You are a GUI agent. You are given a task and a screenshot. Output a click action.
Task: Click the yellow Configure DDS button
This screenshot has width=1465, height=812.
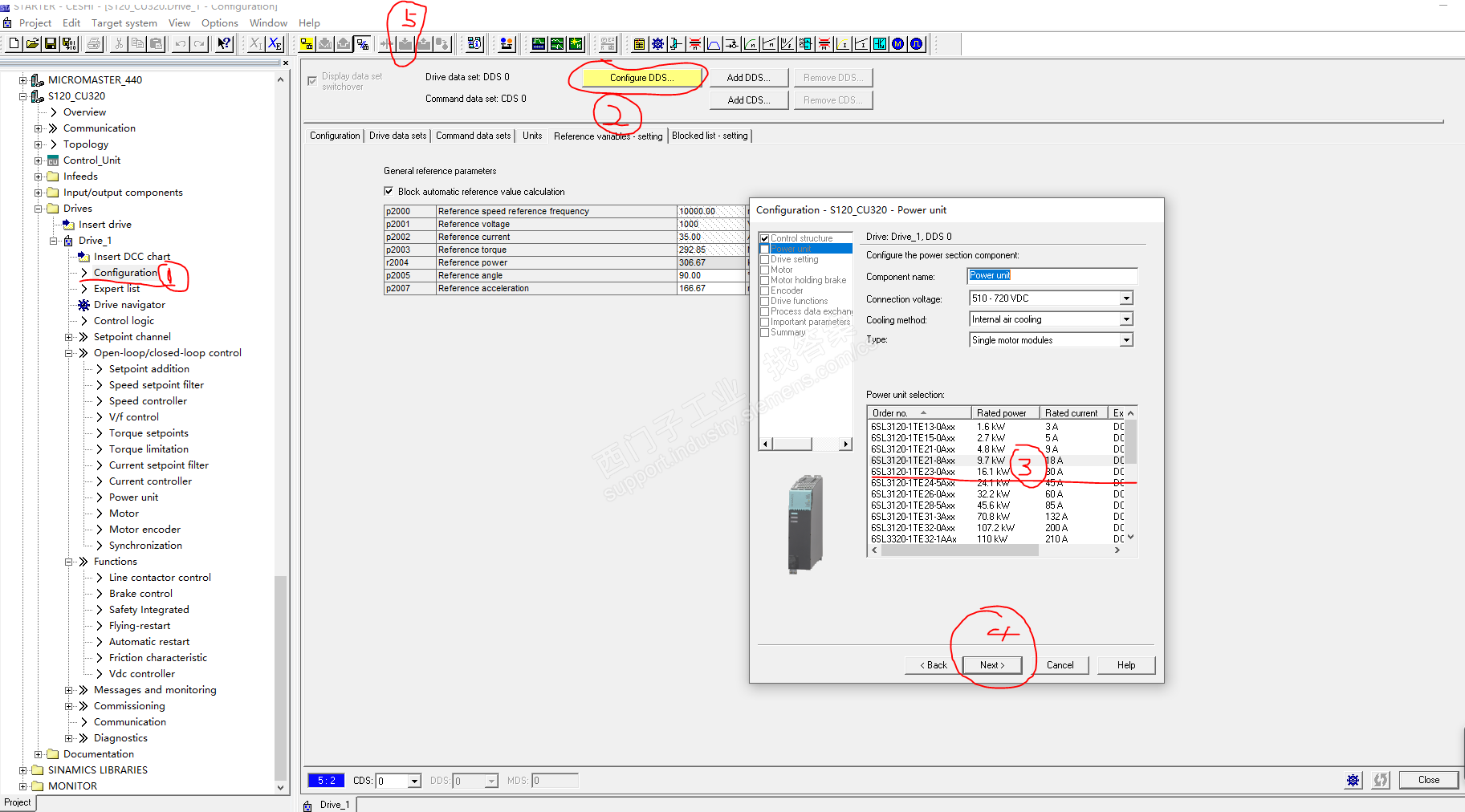641,78
